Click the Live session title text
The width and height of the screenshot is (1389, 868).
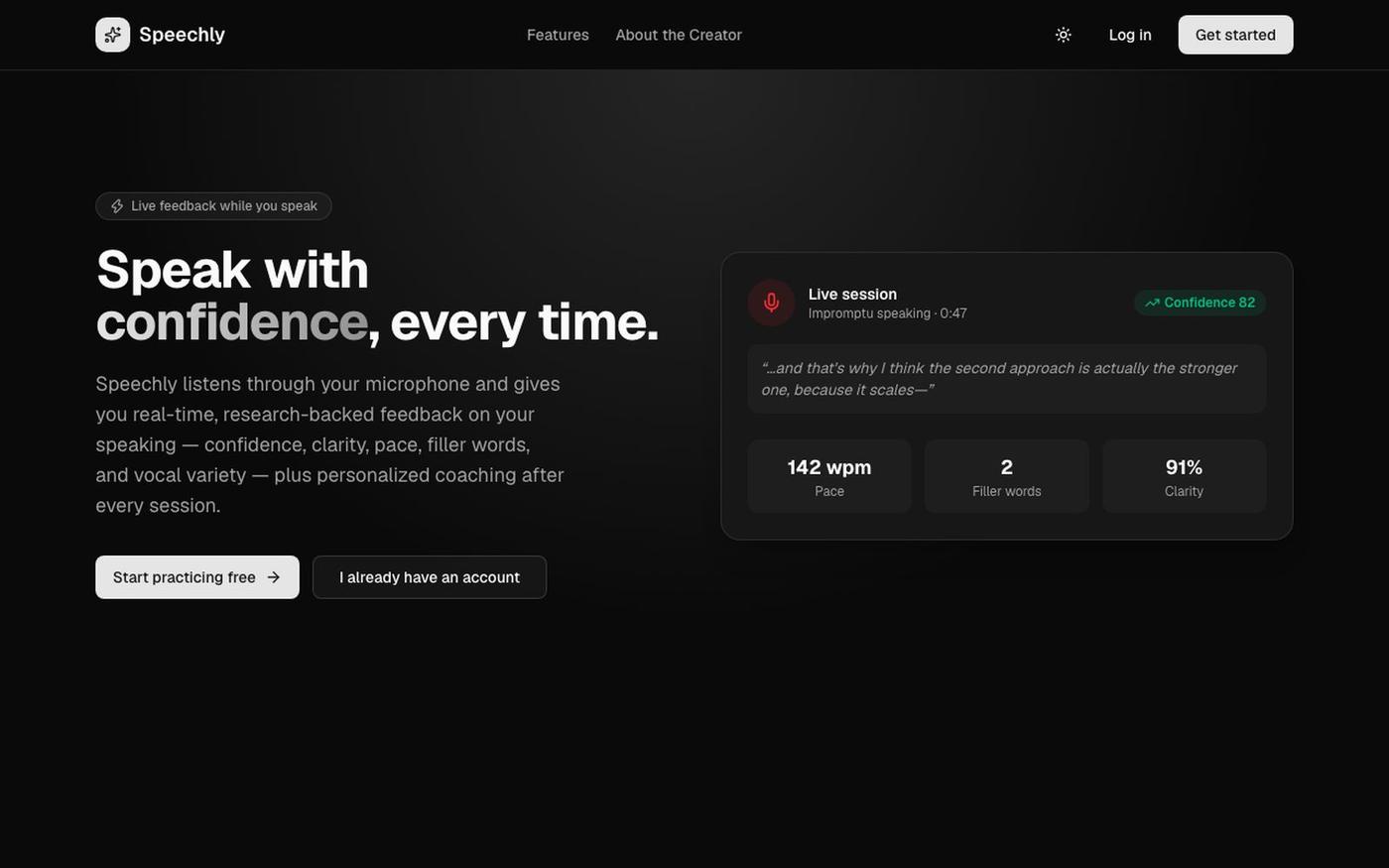tap(852, 294)
